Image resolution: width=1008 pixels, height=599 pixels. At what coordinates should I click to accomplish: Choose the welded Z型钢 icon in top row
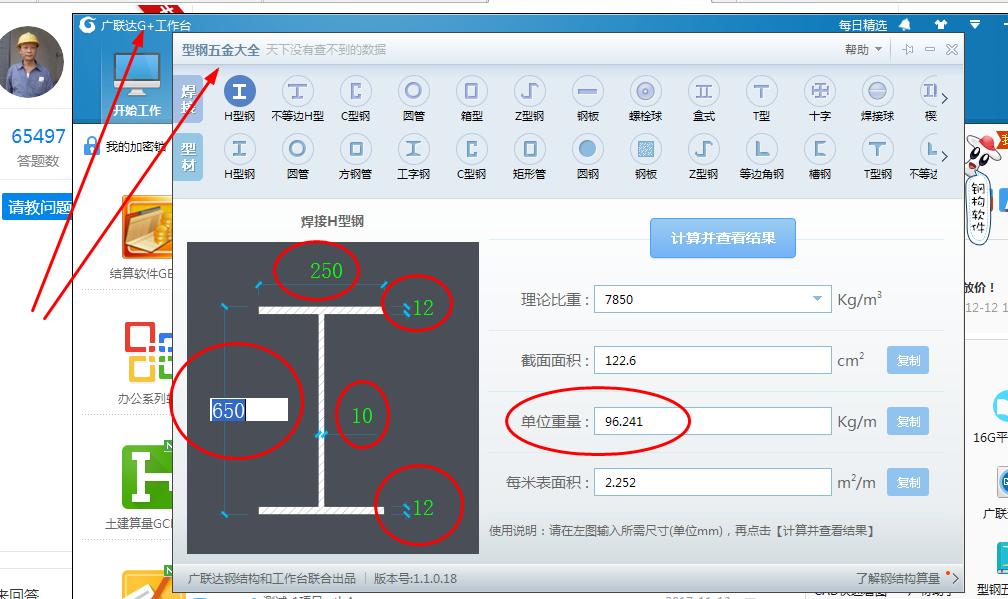point(529,91)
